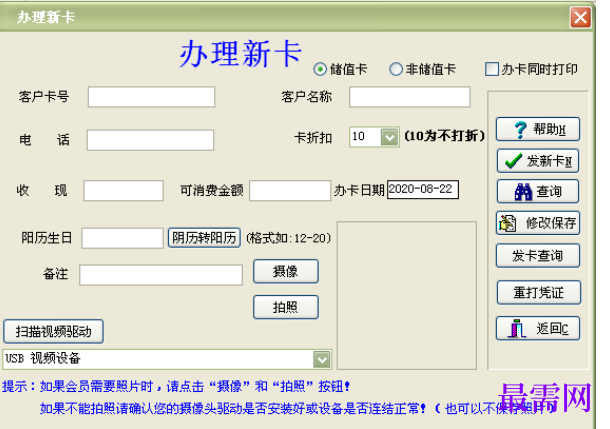This screenshot has height=429, width=610.
Task: Click the 重打凭证 button
Action: point(538,292)
